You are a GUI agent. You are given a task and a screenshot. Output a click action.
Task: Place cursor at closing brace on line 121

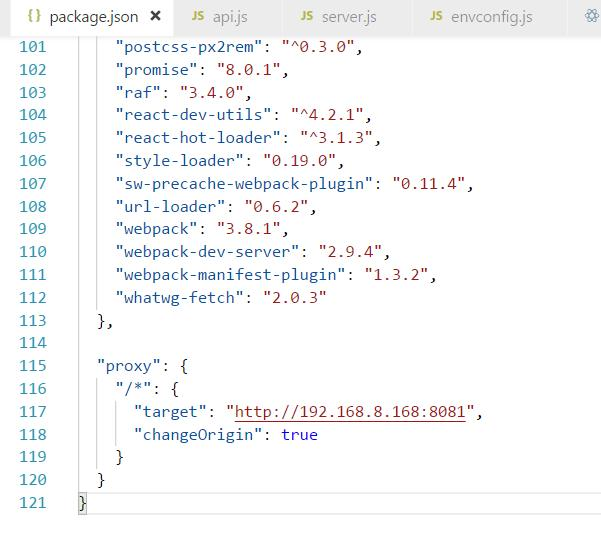pyautogui.click(x=82, y=503)
